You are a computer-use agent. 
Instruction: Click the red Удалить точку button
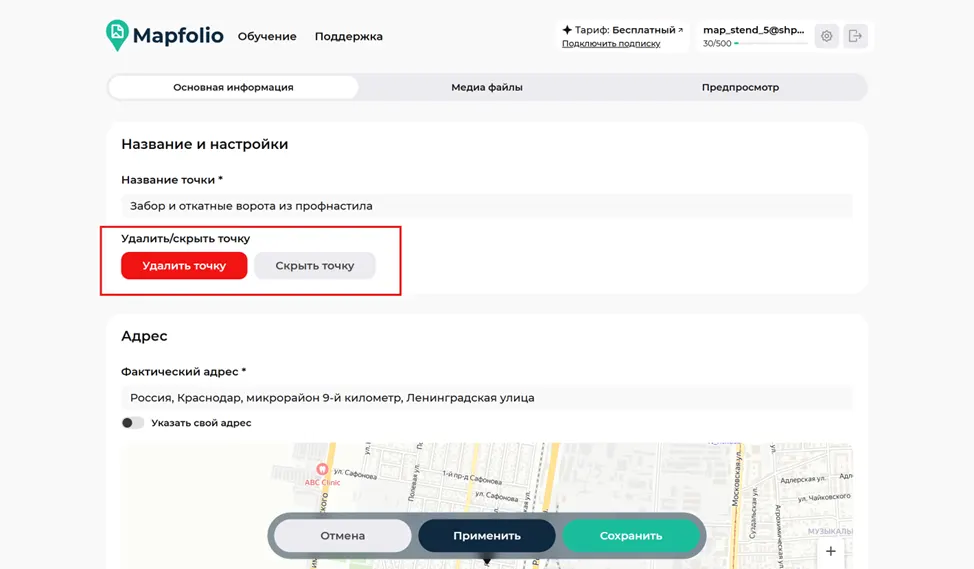184,266
